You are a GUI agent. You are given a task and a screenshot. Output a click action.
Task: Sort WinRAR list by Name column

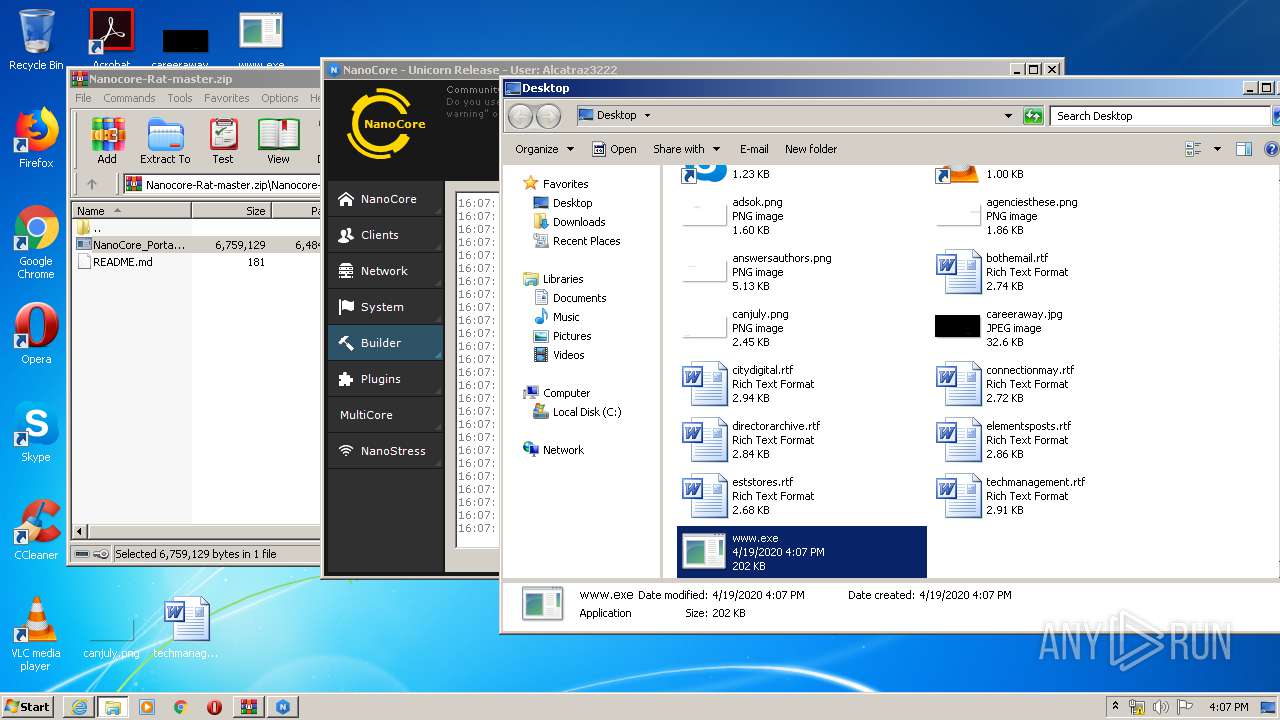(133, 211)
